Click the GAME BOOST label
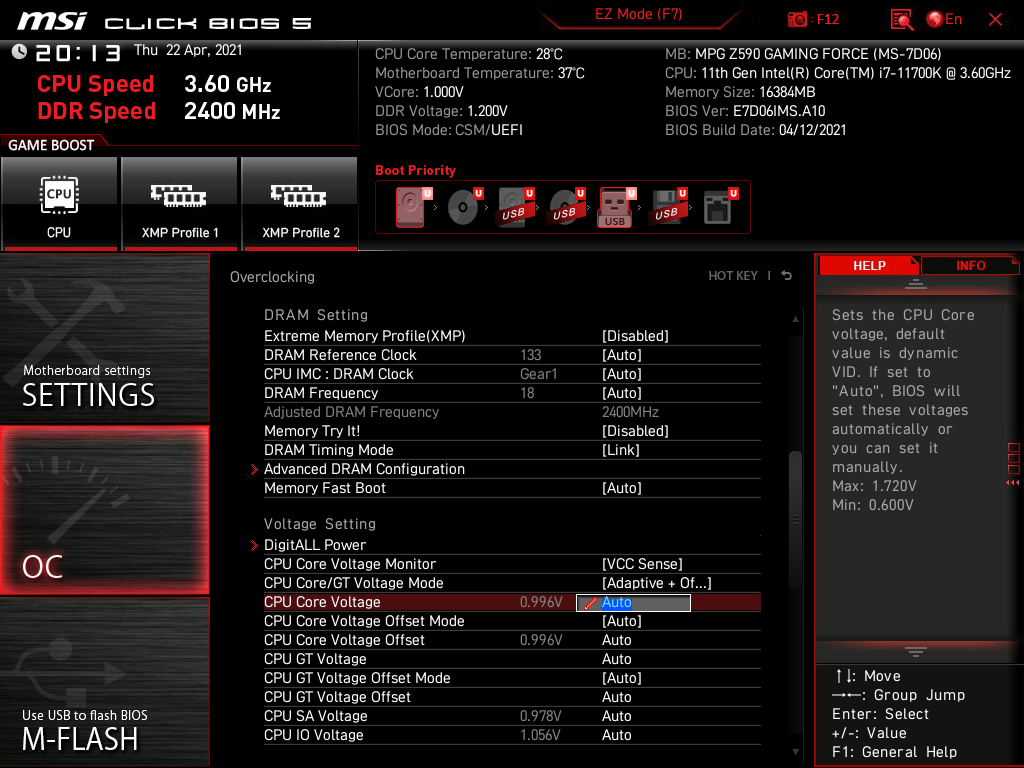This screenshot has height=768, width=1024. tap(51, 145)
